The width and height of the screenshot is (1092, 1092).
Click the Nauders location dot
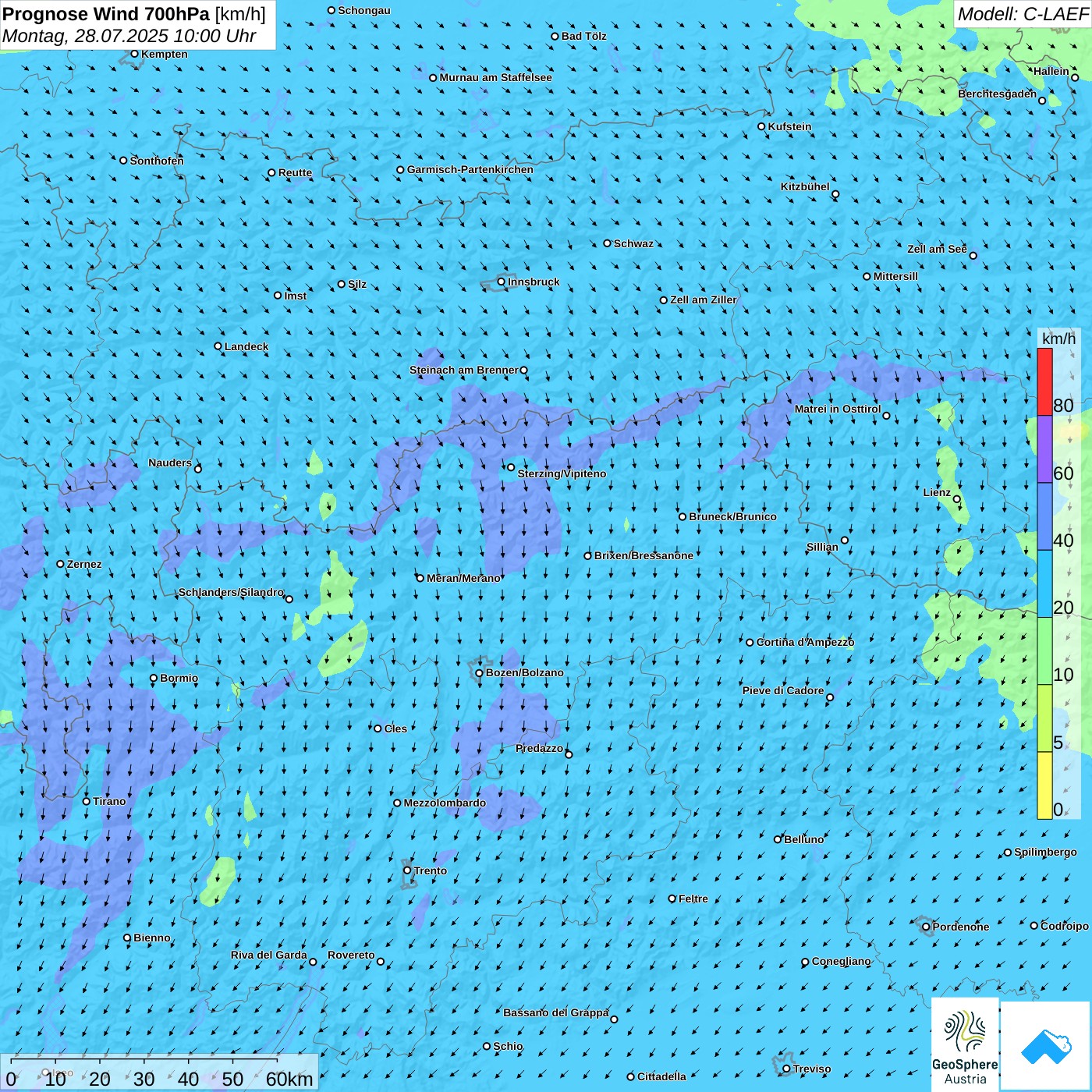(198, 469)
